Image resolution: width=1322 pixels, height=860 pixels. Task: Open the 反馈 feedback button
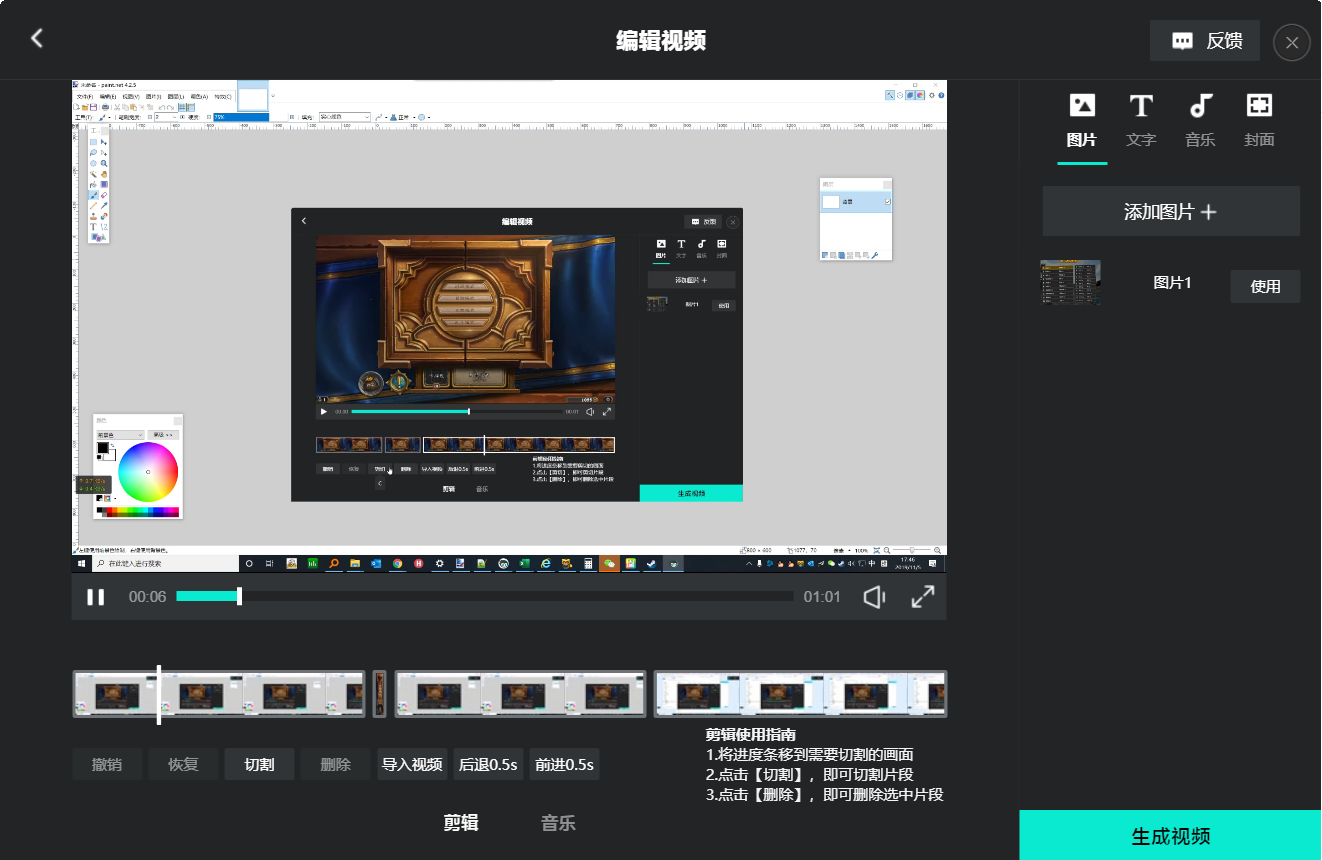point(1205,41)
